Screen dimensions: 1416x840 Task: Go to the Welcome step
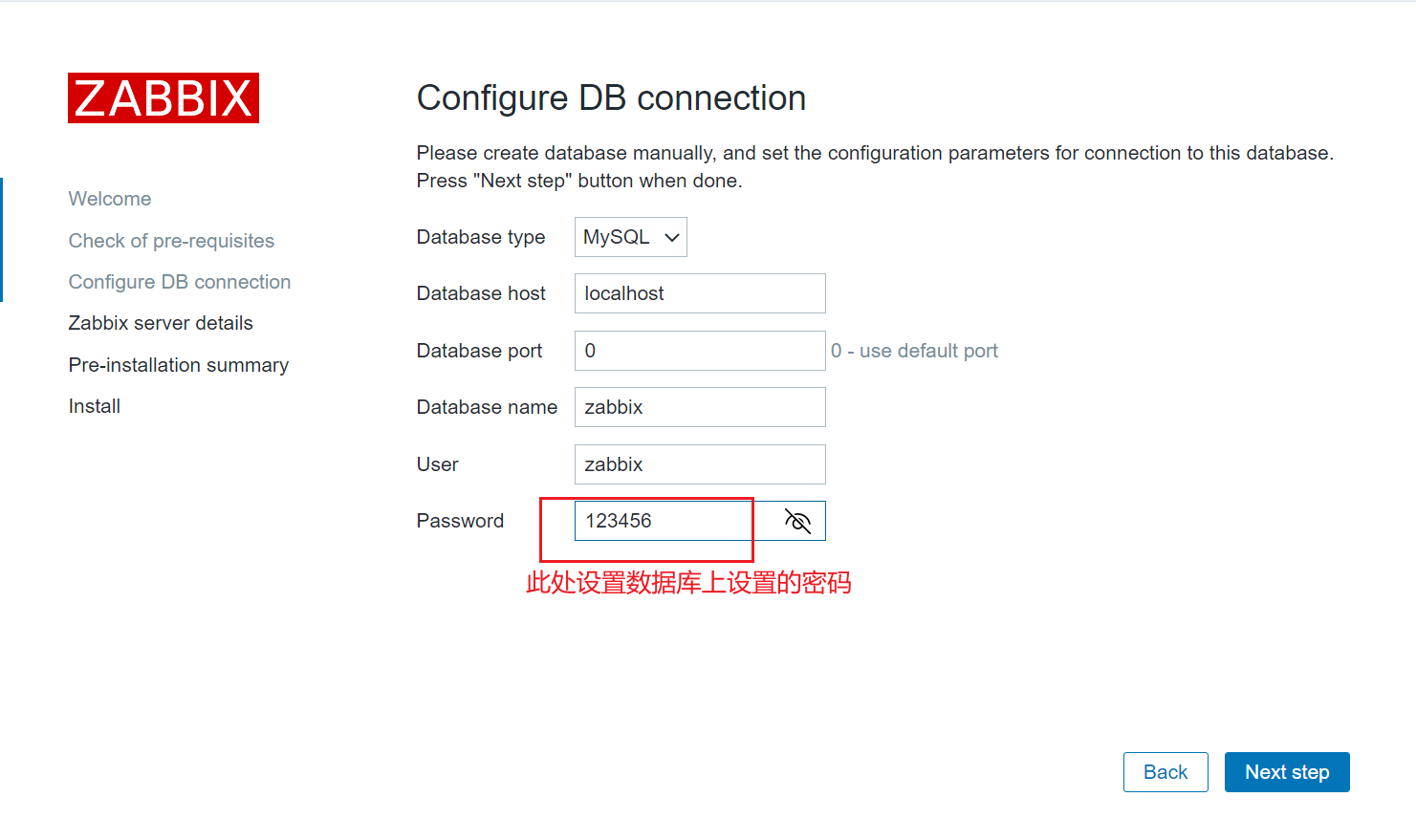click(110, 199)
